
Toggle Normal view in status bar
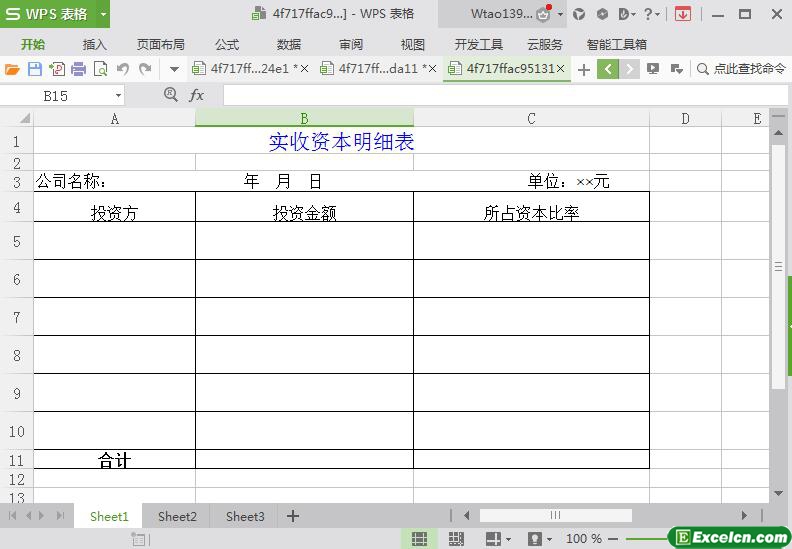point(419,539)
